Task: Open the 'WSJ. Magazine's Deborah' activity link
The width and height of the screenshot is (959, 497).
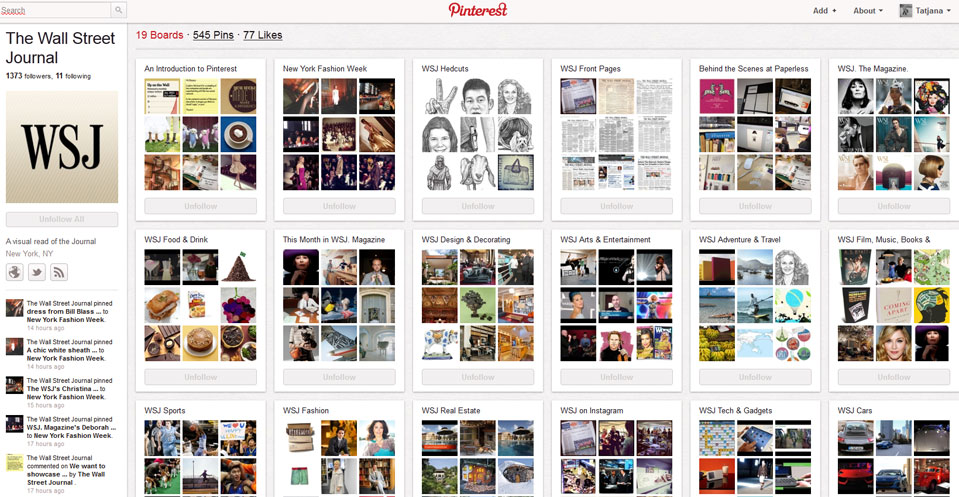Action: (71, 427)
